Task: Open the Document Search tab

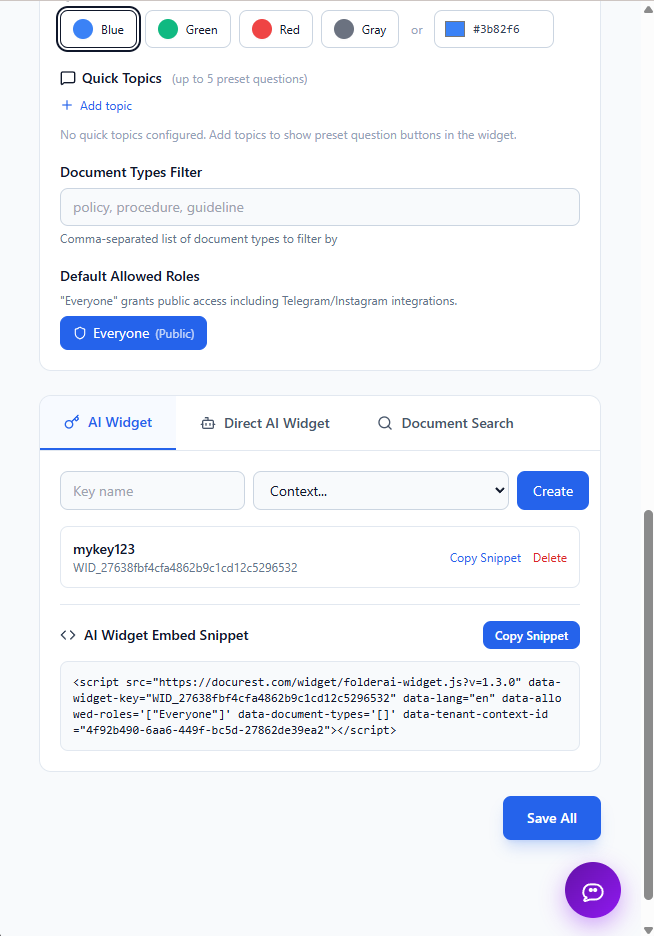Action: (x=445, y=423)
